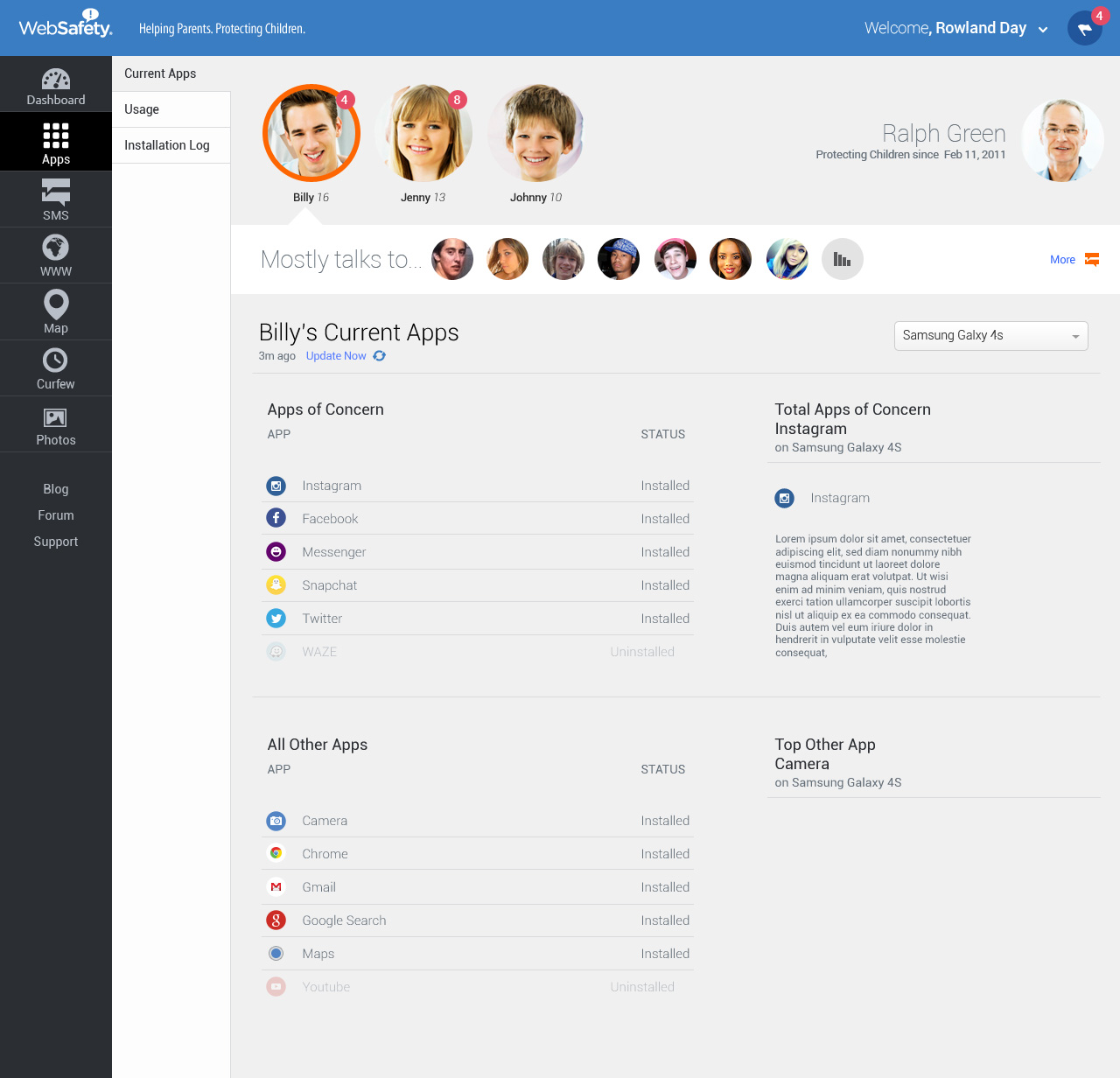This screenshot has width=1120, height=1078.
Task: Click More to see all contacts
Action: [x=1061, y=259]
